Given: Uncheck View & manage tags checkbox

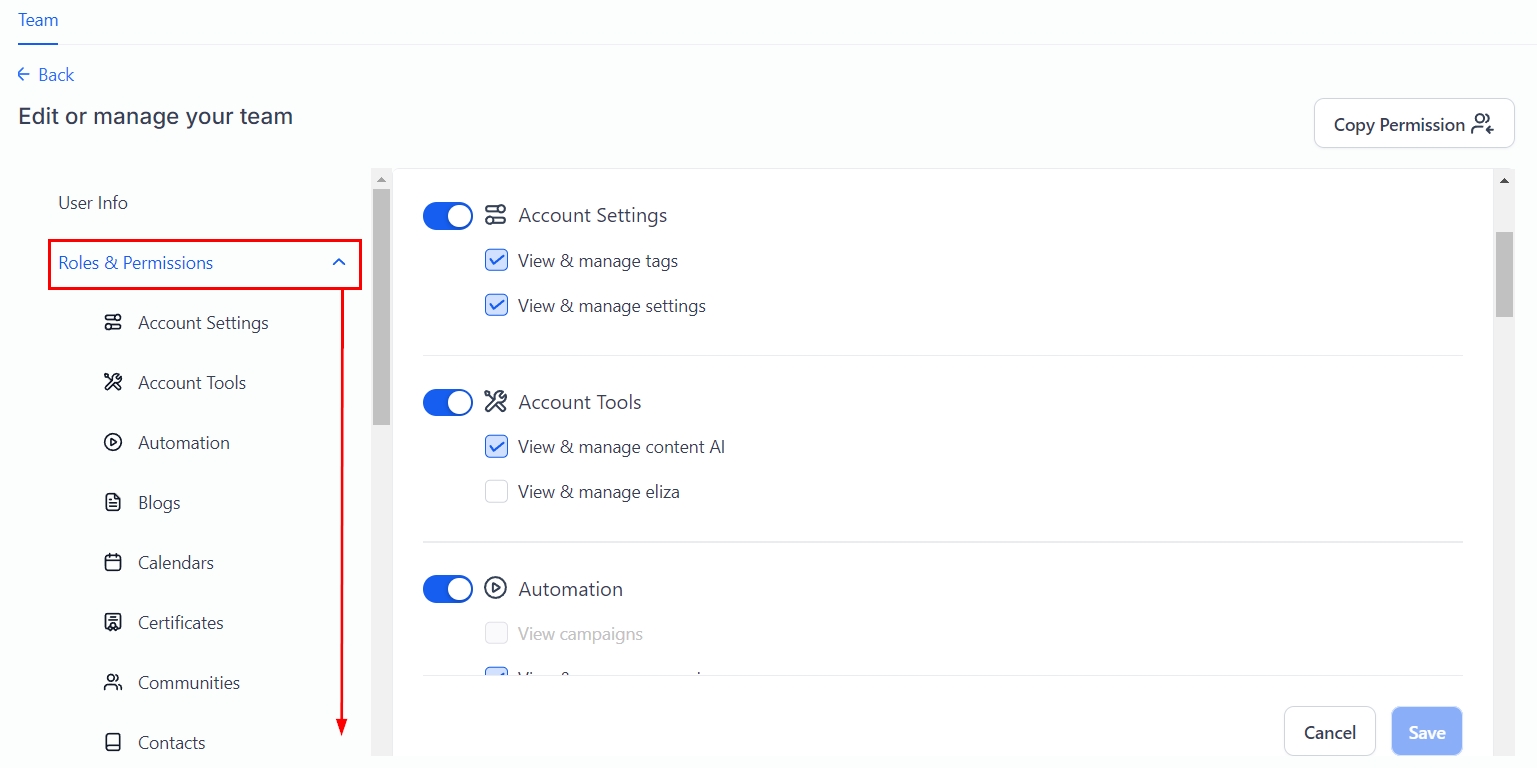Looking at the screenshot, I should click(496, 261).
